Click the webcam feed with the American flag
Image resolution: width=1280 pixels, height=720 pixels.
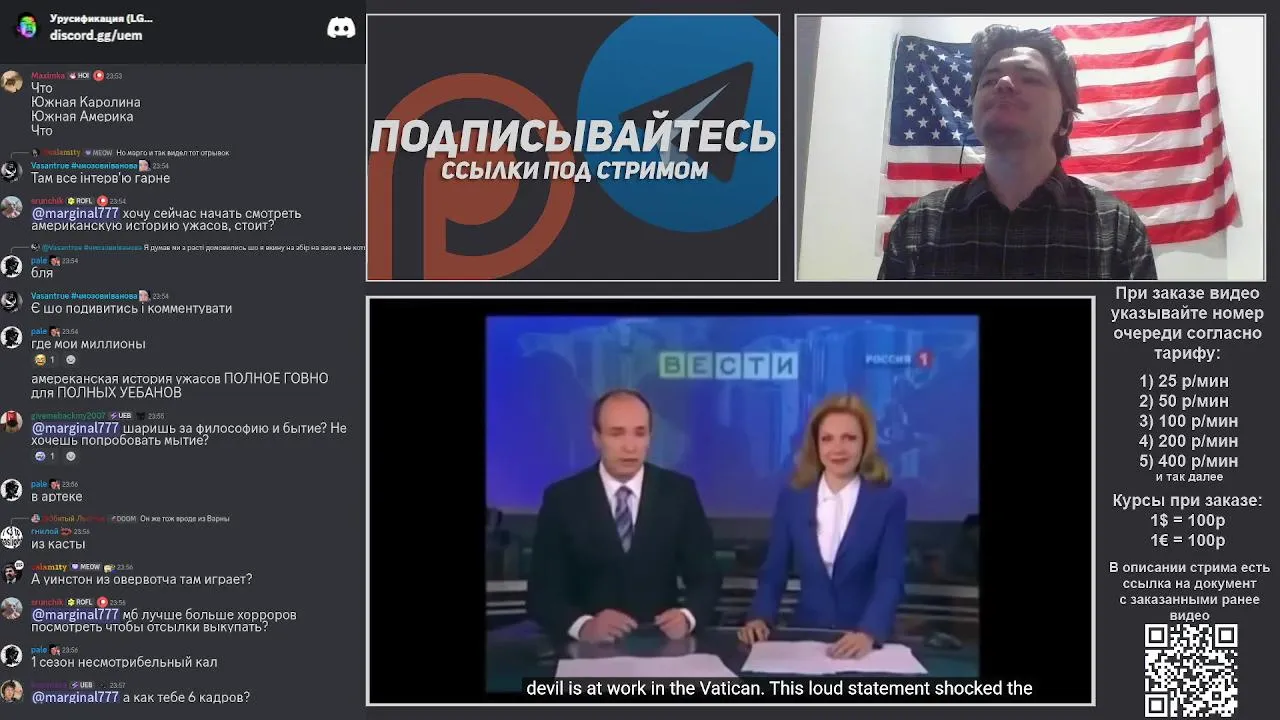1030,148
